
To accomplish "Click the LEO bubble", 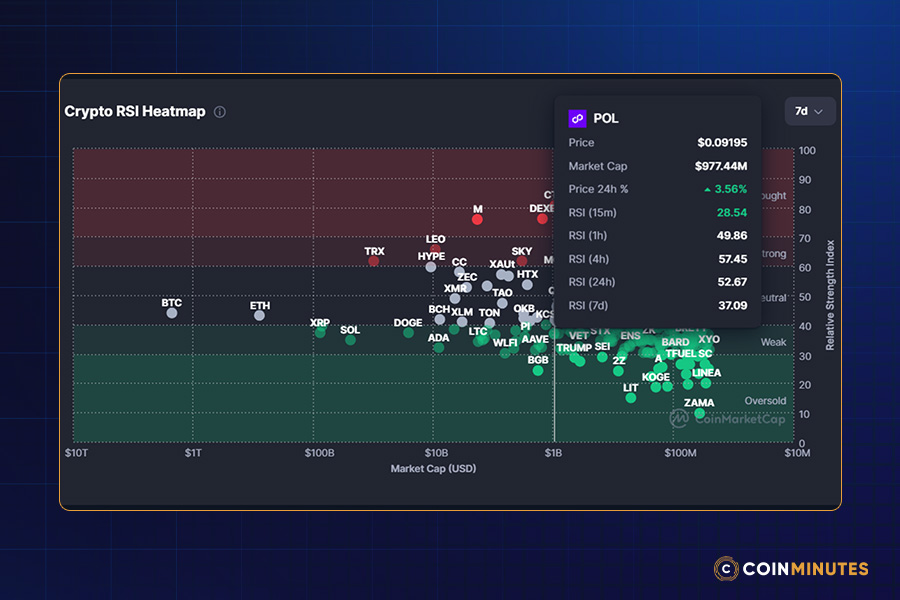I will click(x=435, y=249).
